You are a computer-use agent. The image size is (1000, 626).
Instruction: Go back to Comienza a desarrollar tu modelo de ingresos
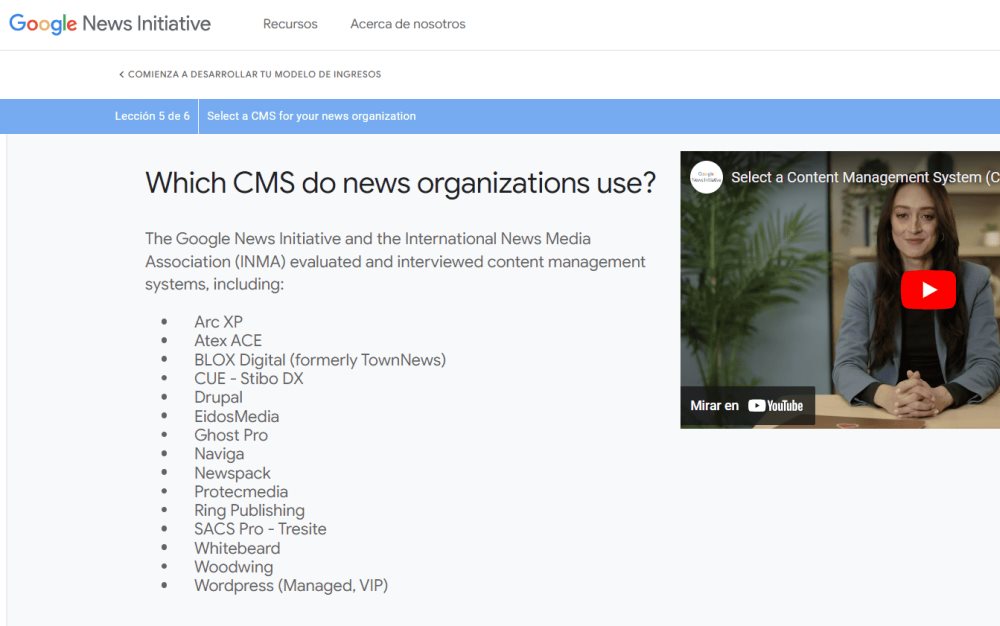(254, 75)
